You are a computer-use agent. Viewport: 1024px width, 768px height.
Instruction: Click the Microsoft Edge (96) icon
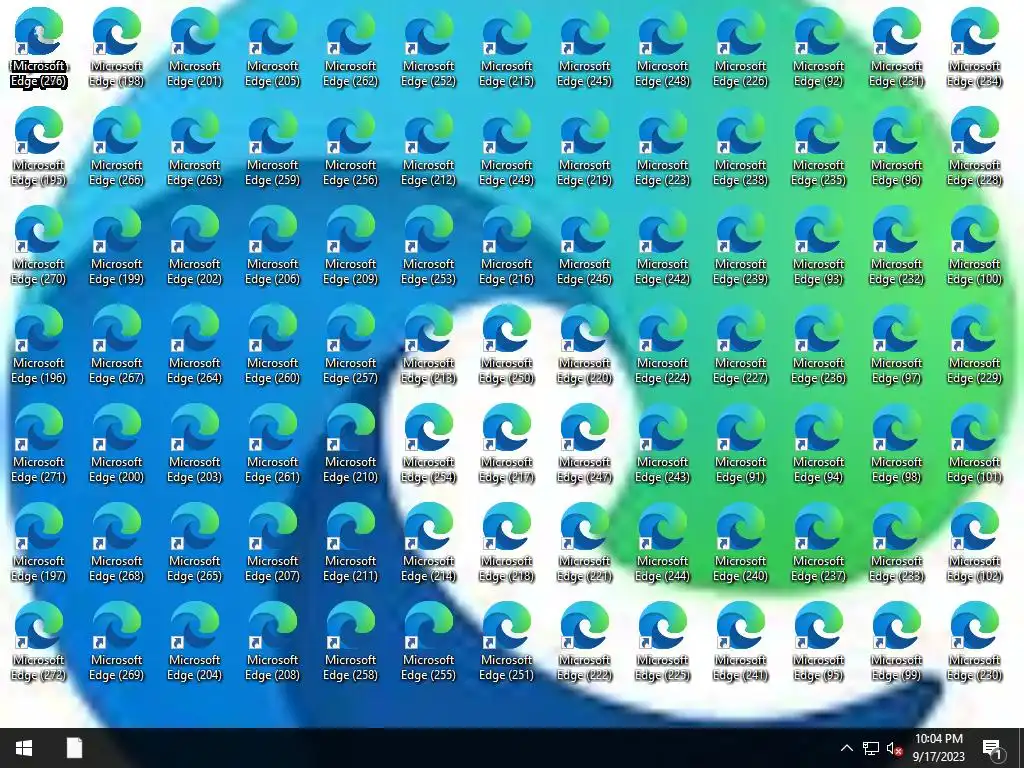click(896, 146)
